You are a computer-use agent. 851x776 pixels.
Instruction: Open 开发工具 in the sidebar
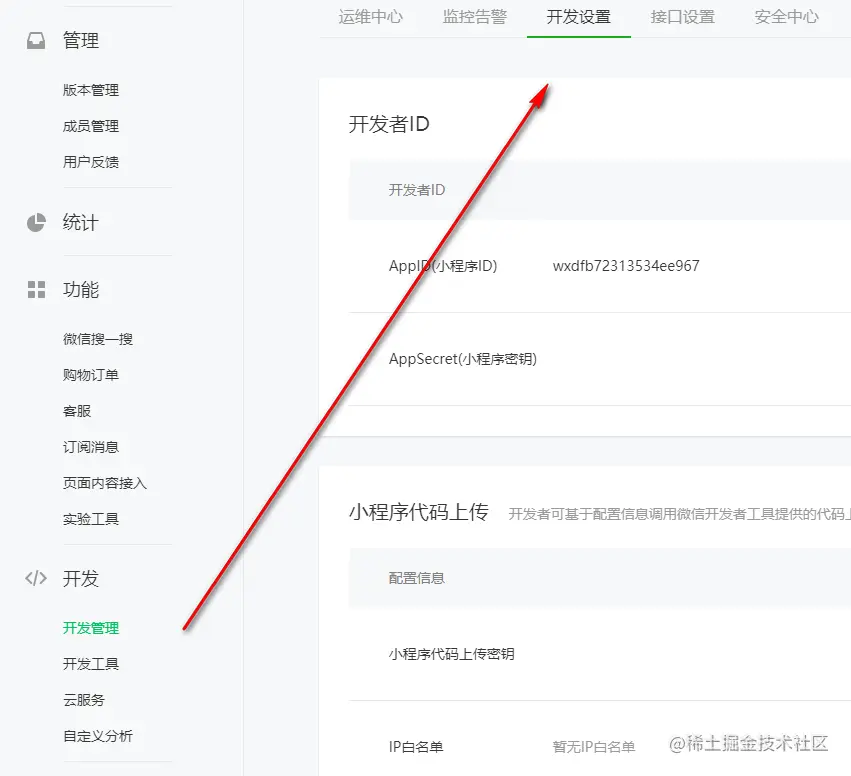pyautogui.click(x=91, y=664)
